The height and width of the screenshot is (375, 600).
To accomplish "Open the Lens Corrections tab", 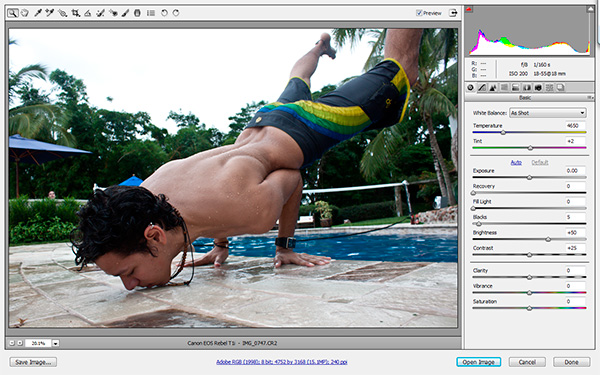I will [x=527, y=88].
